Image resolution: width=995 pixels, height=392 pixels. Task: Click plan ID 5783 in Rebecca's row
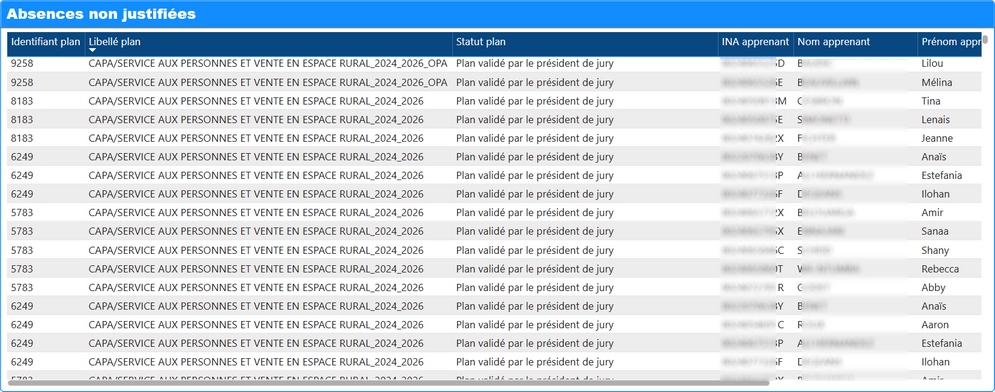click(22, 269)
